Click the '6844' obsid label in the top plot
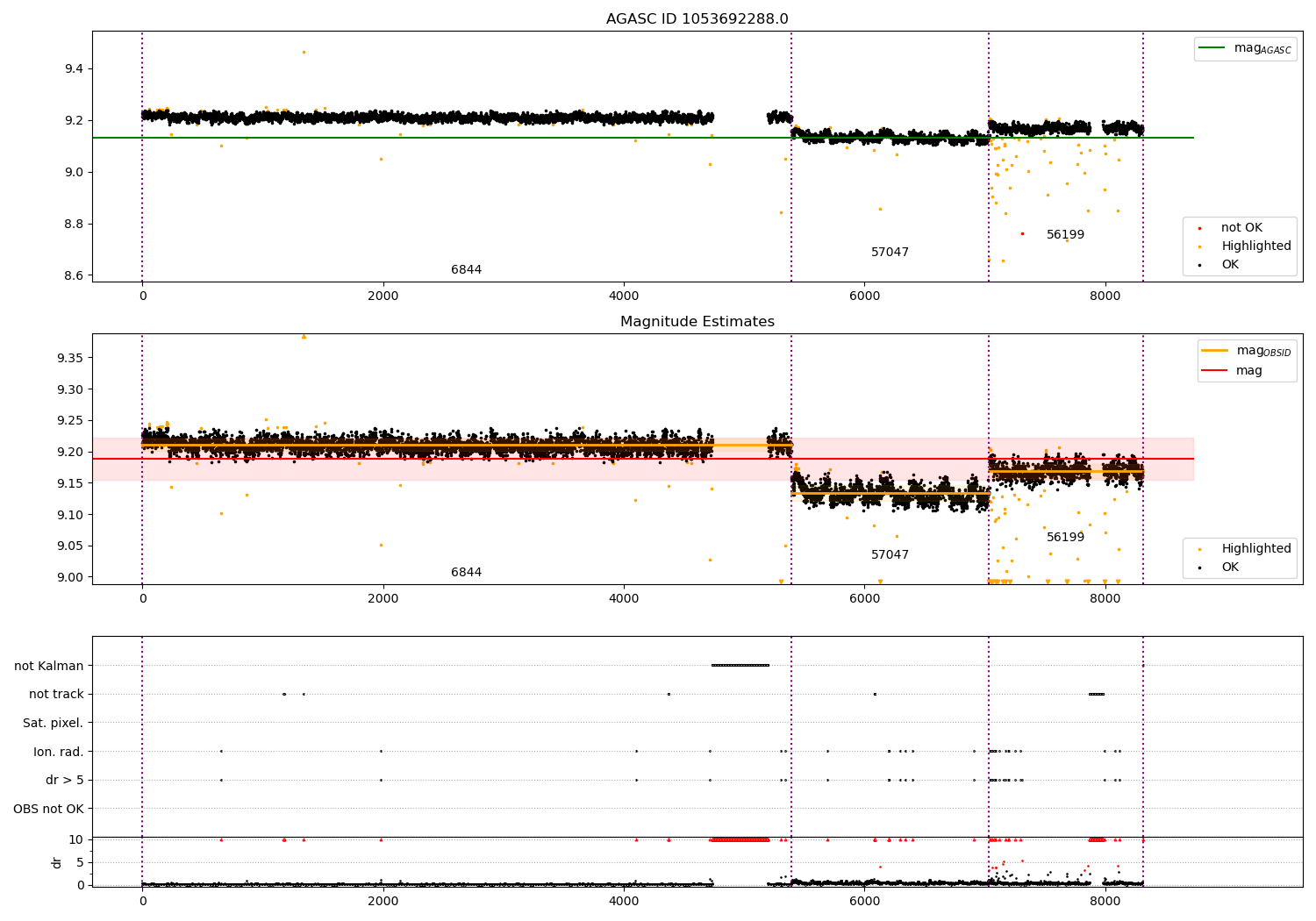 pyautogui.click(x=466, y=270)
